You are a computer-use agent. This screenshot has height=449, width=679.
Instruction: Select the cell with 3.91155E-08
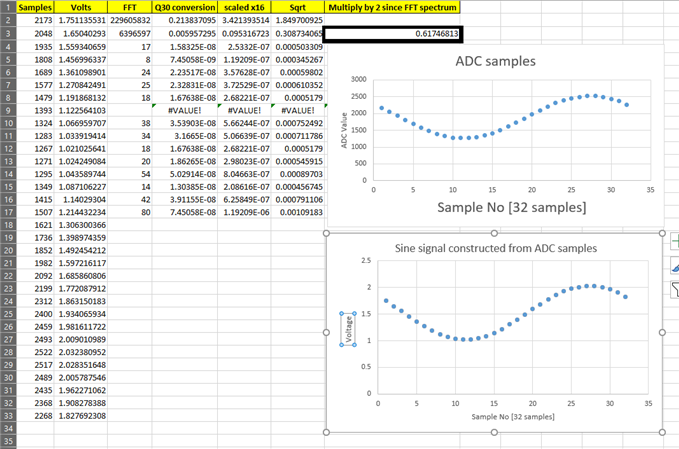coord(184,200)
